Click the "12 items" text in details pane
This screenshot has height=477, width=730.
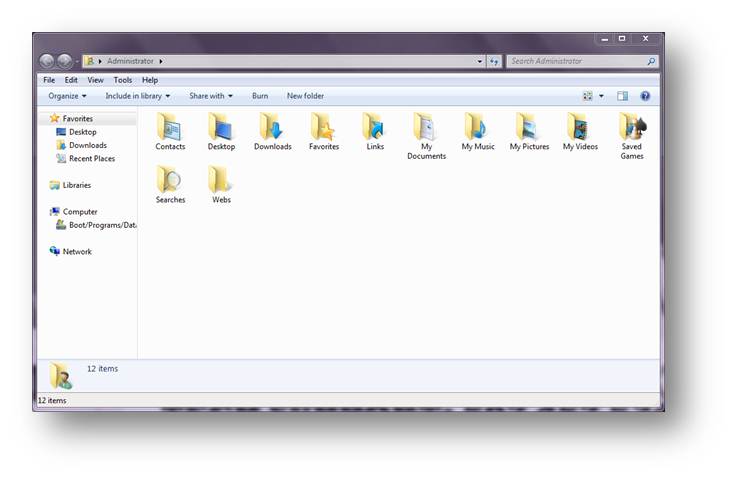pos(102,369)
